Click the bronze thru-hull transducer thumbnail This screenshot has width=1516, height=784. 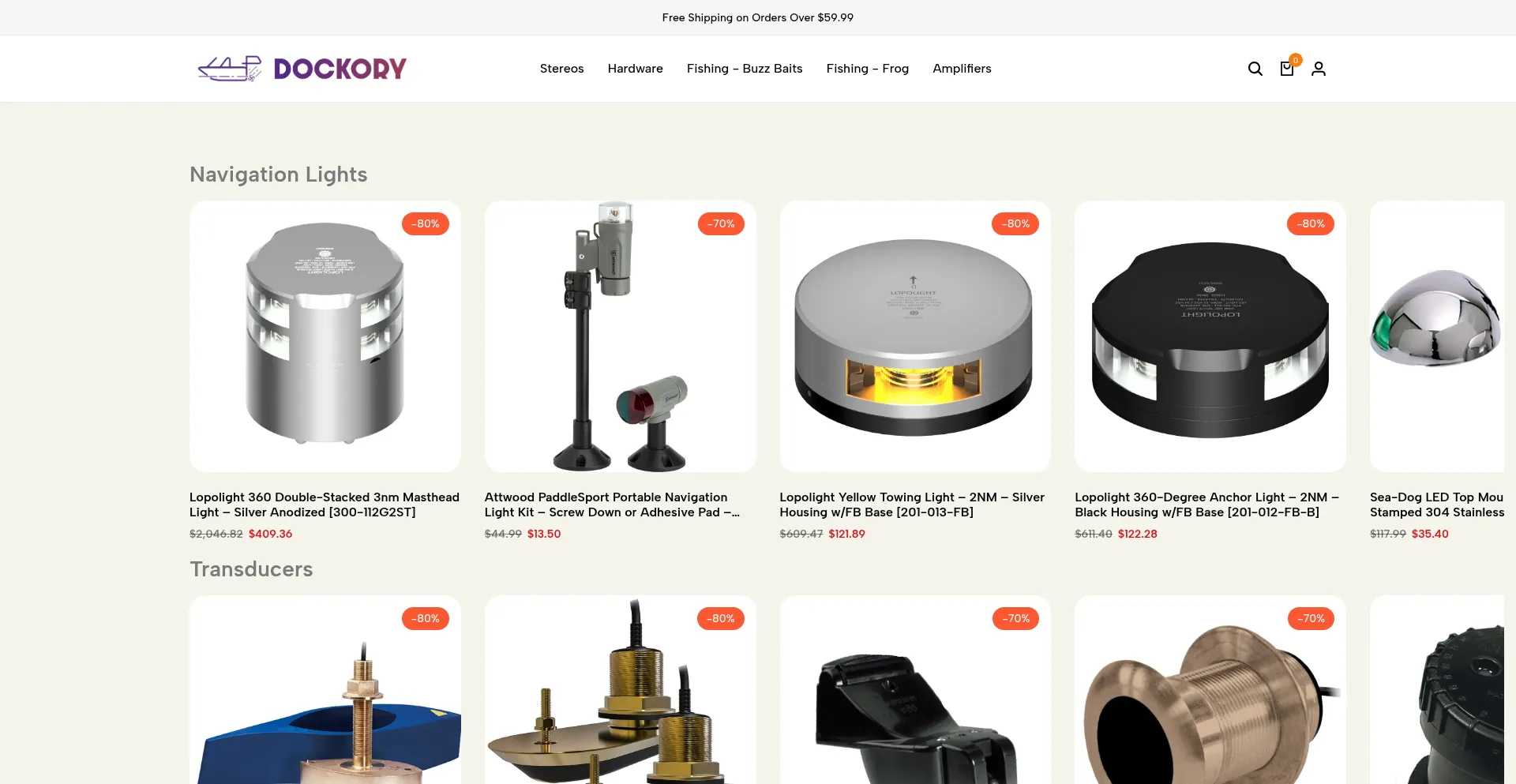(x=1210, y=690)
